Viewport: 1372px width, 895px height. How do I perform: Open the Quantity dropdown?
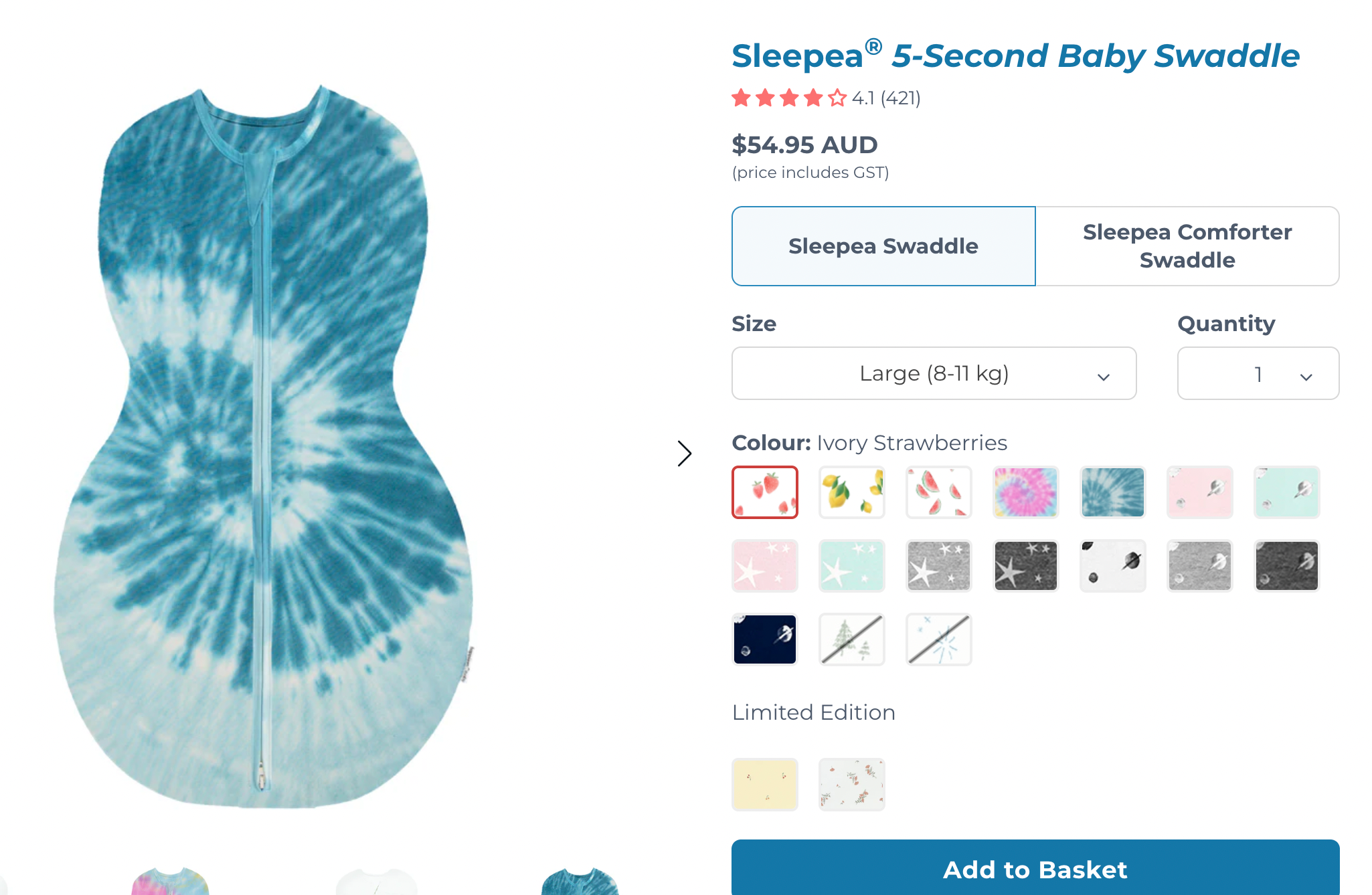tap(1258, 373)
